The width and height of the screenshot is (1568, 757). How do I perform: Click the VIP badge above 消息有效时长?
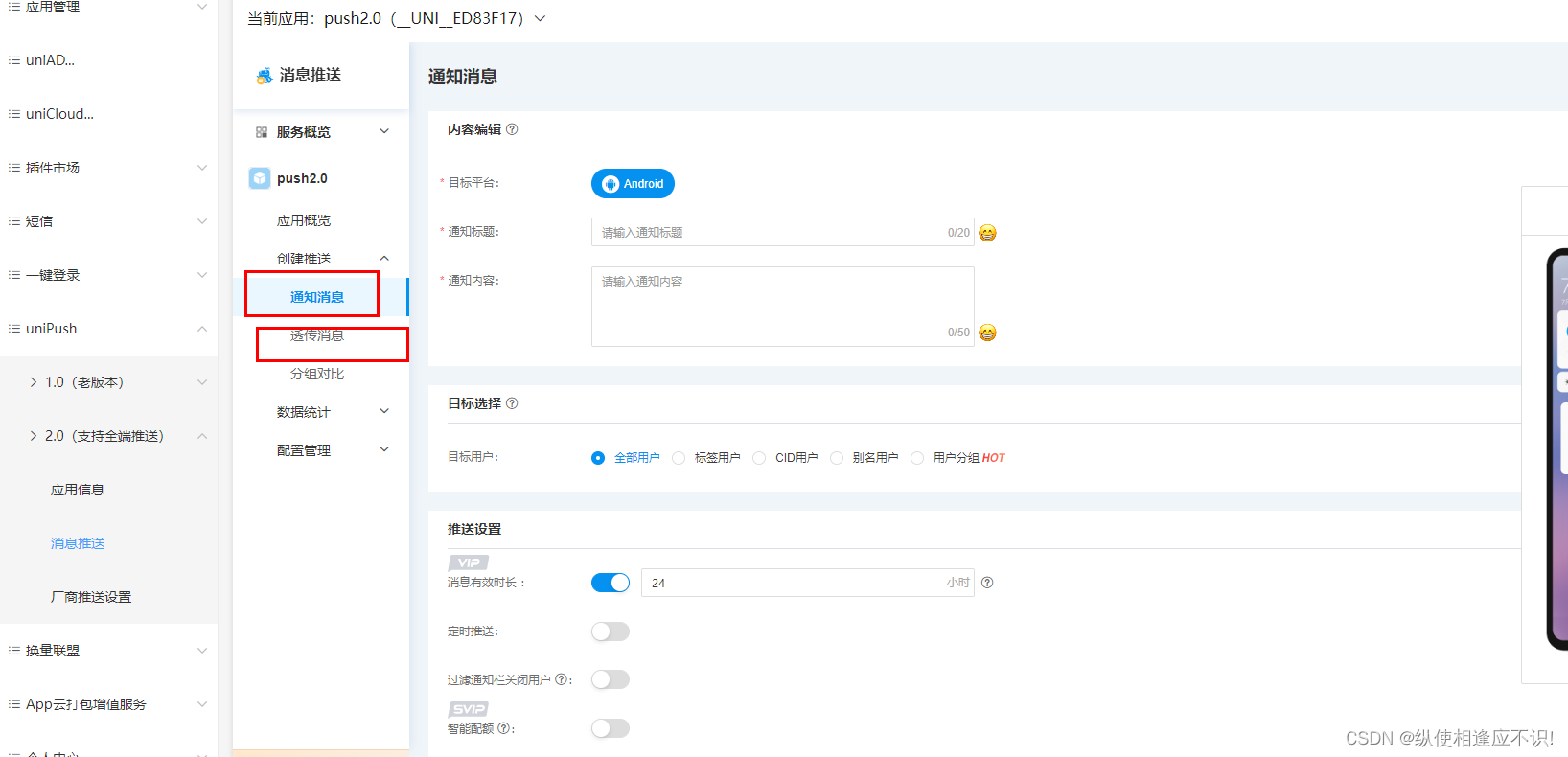[469, 562]
